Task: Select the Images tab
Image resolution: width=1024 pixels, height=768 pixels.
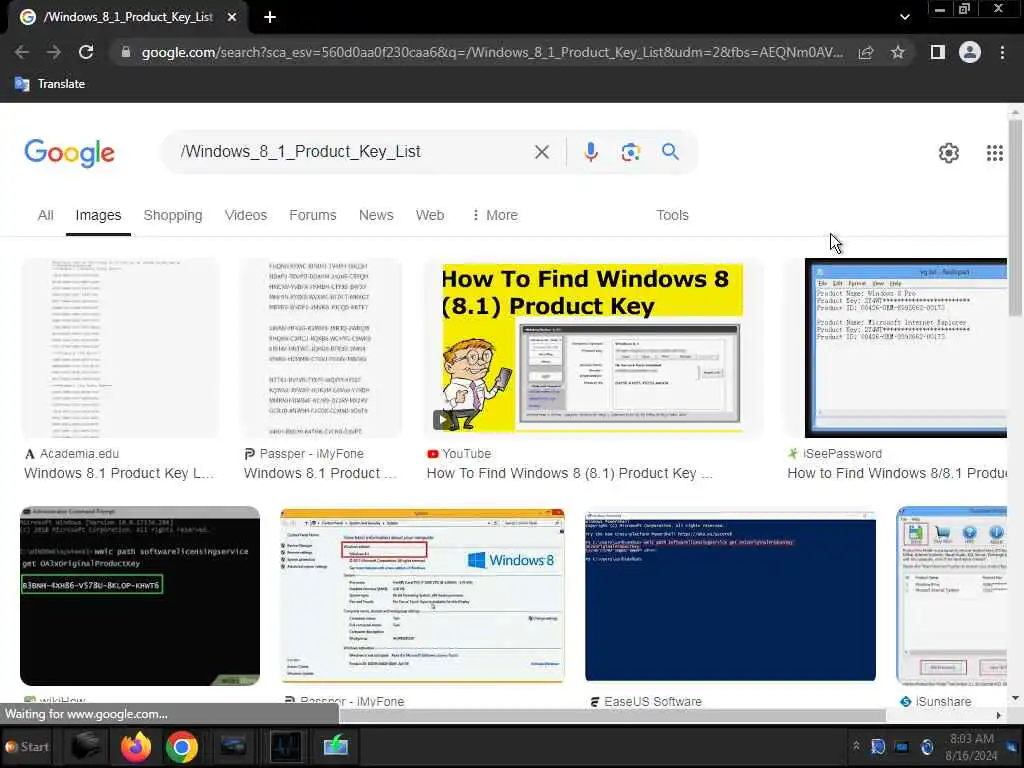Action: 98,215
